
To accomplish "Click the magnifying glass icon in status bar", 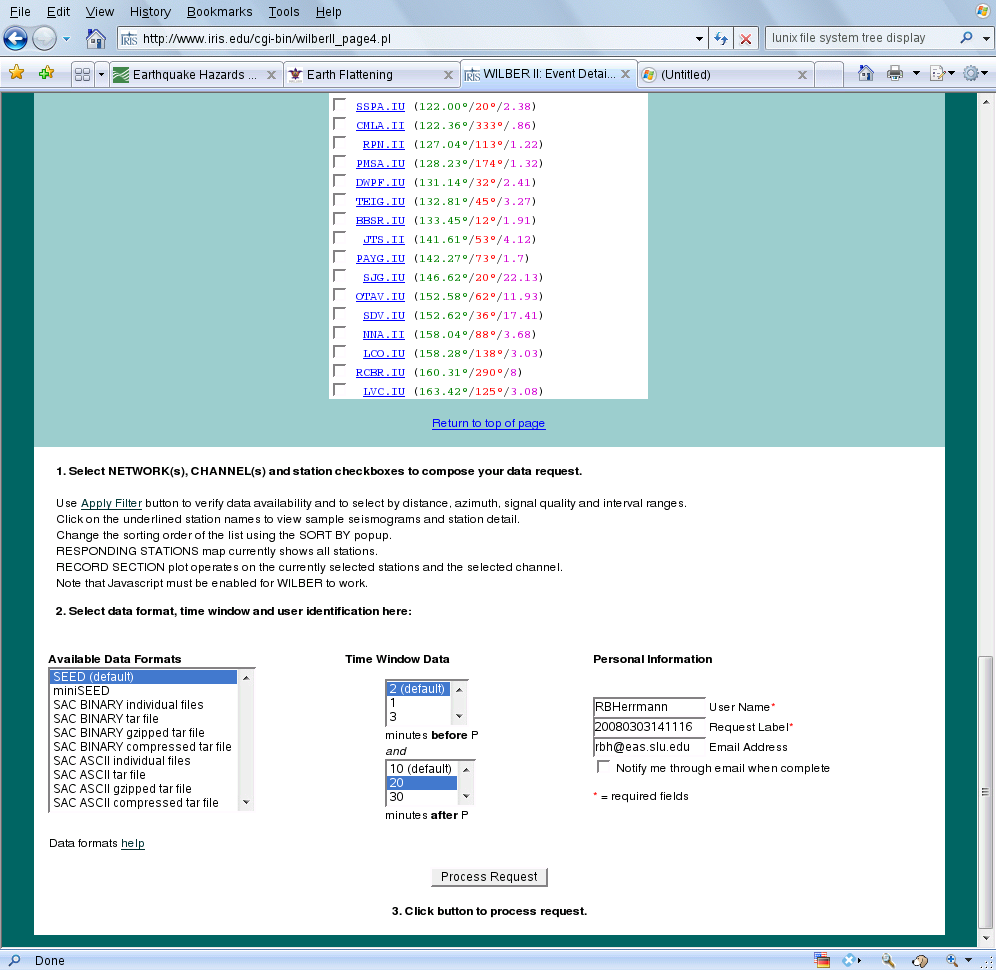I will 888,960.
